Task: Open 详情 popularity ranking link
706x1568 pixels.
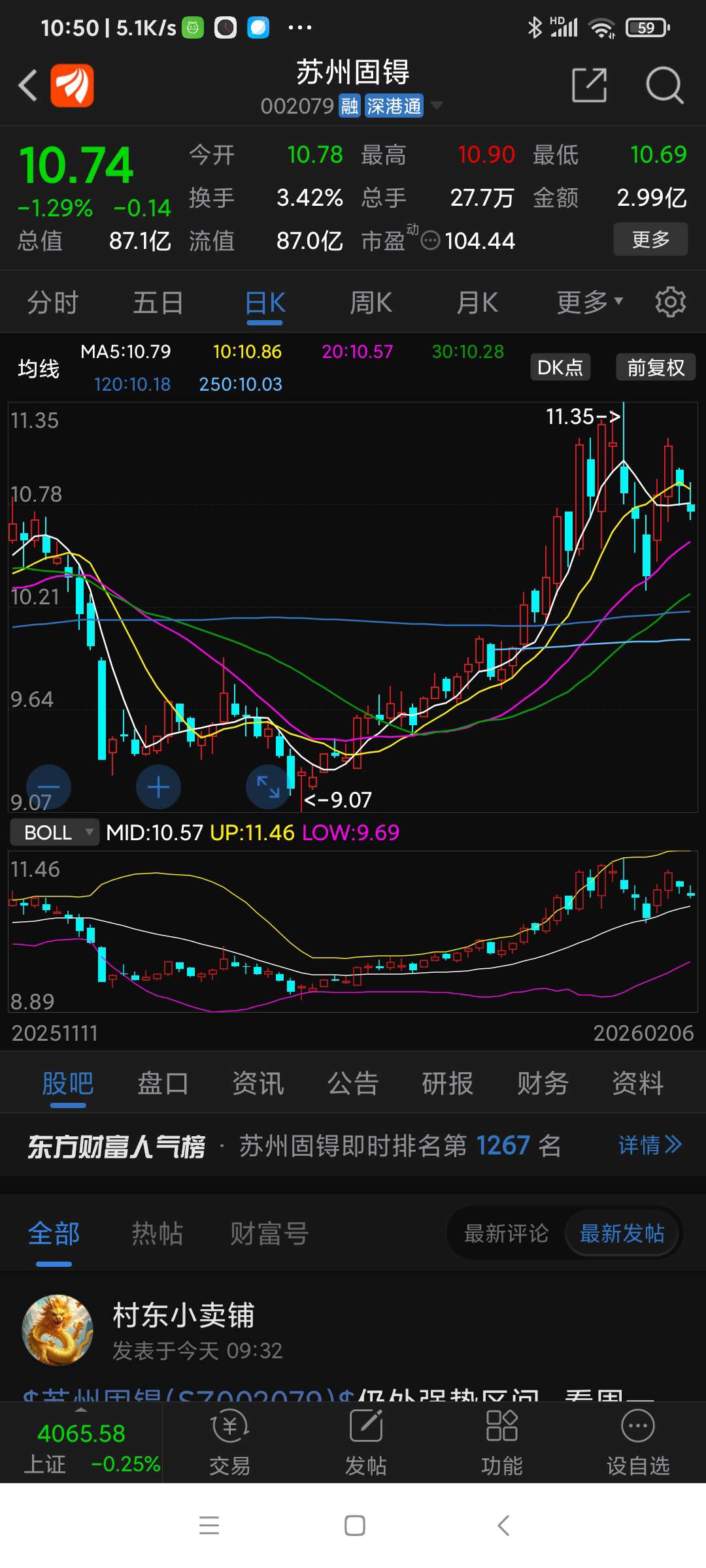Action: coord(650,1145)
